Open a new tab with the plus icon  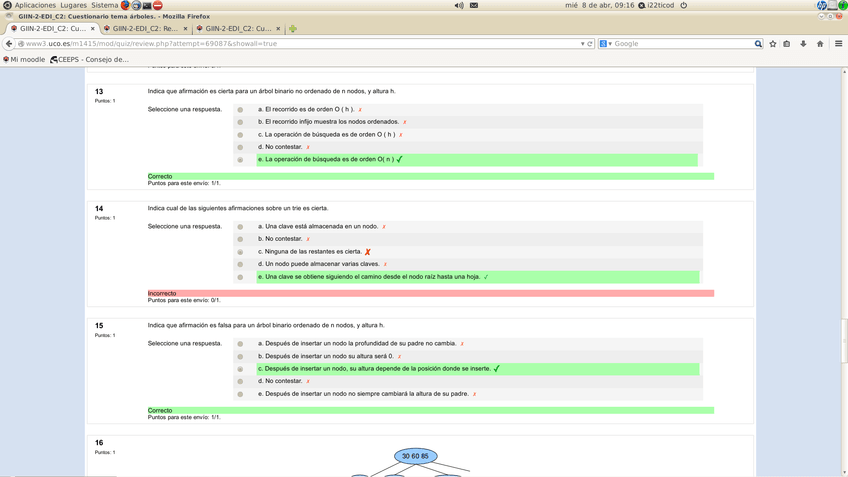click(293, 29)
